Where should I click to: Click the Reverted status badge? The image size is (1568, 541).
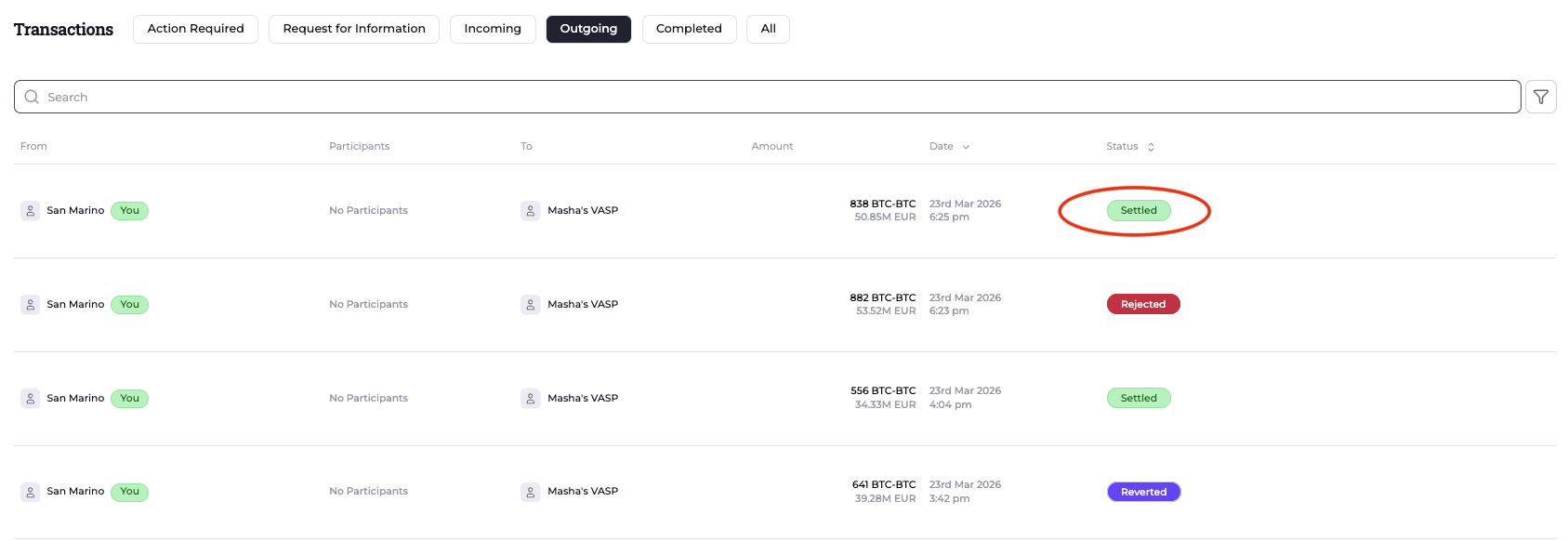click(1144, 492)
